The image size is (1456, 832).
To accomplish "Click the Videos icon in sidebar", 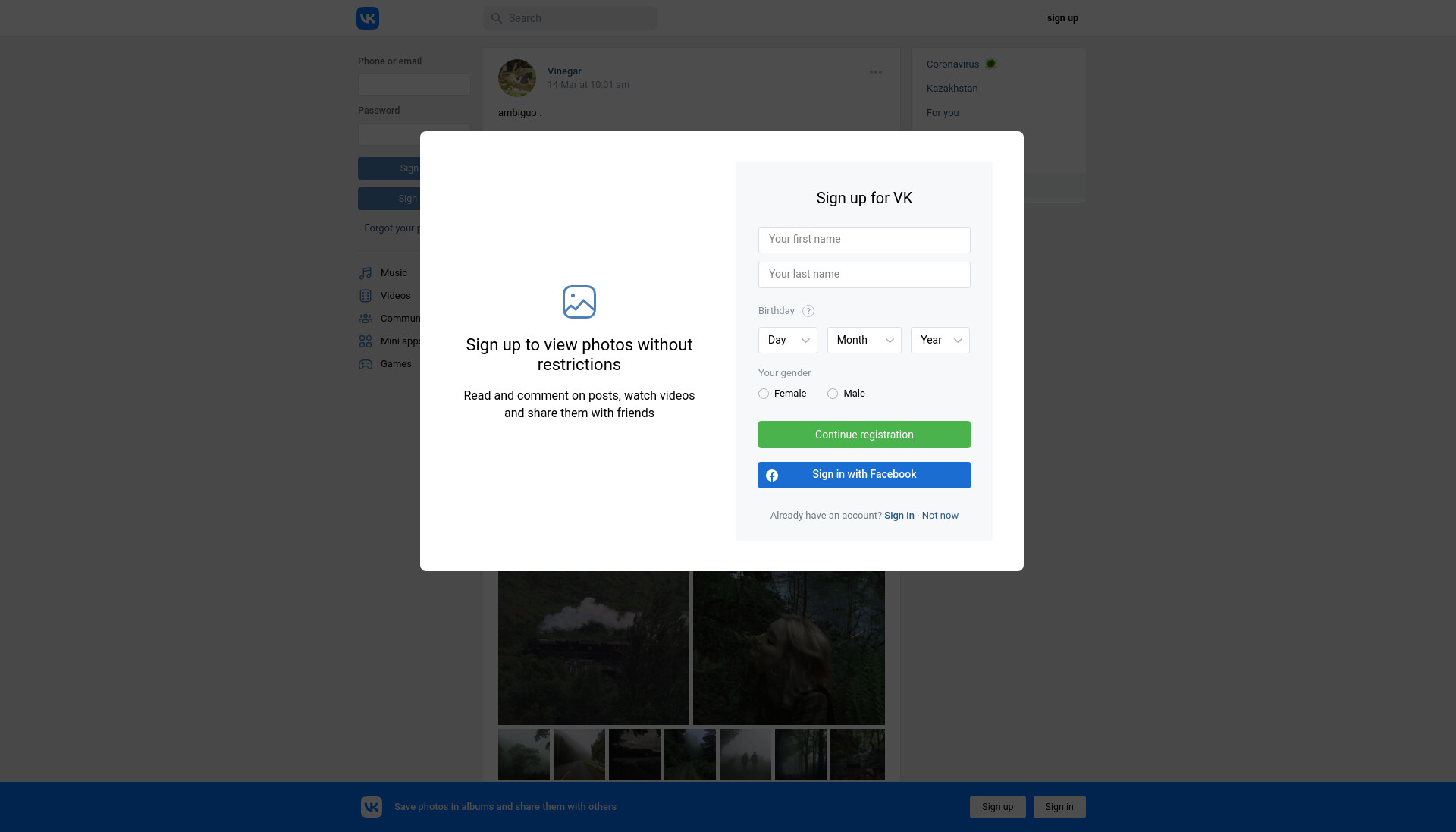I will coord(366,296).
